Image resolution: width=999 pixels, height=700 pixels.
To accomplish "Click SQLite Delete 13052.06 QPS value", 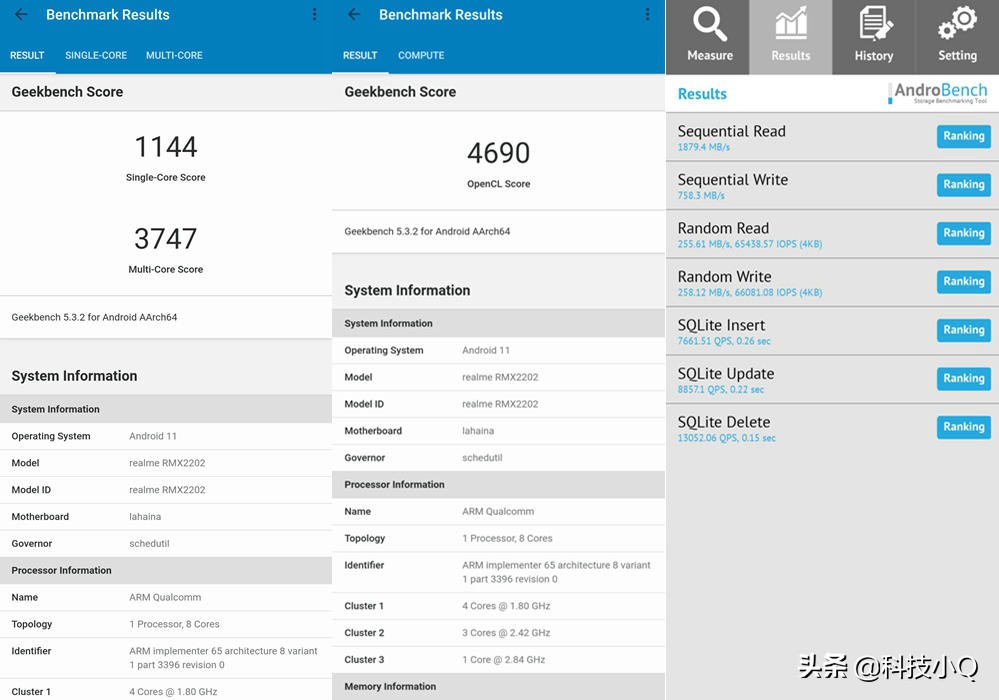I will (726, 438).
